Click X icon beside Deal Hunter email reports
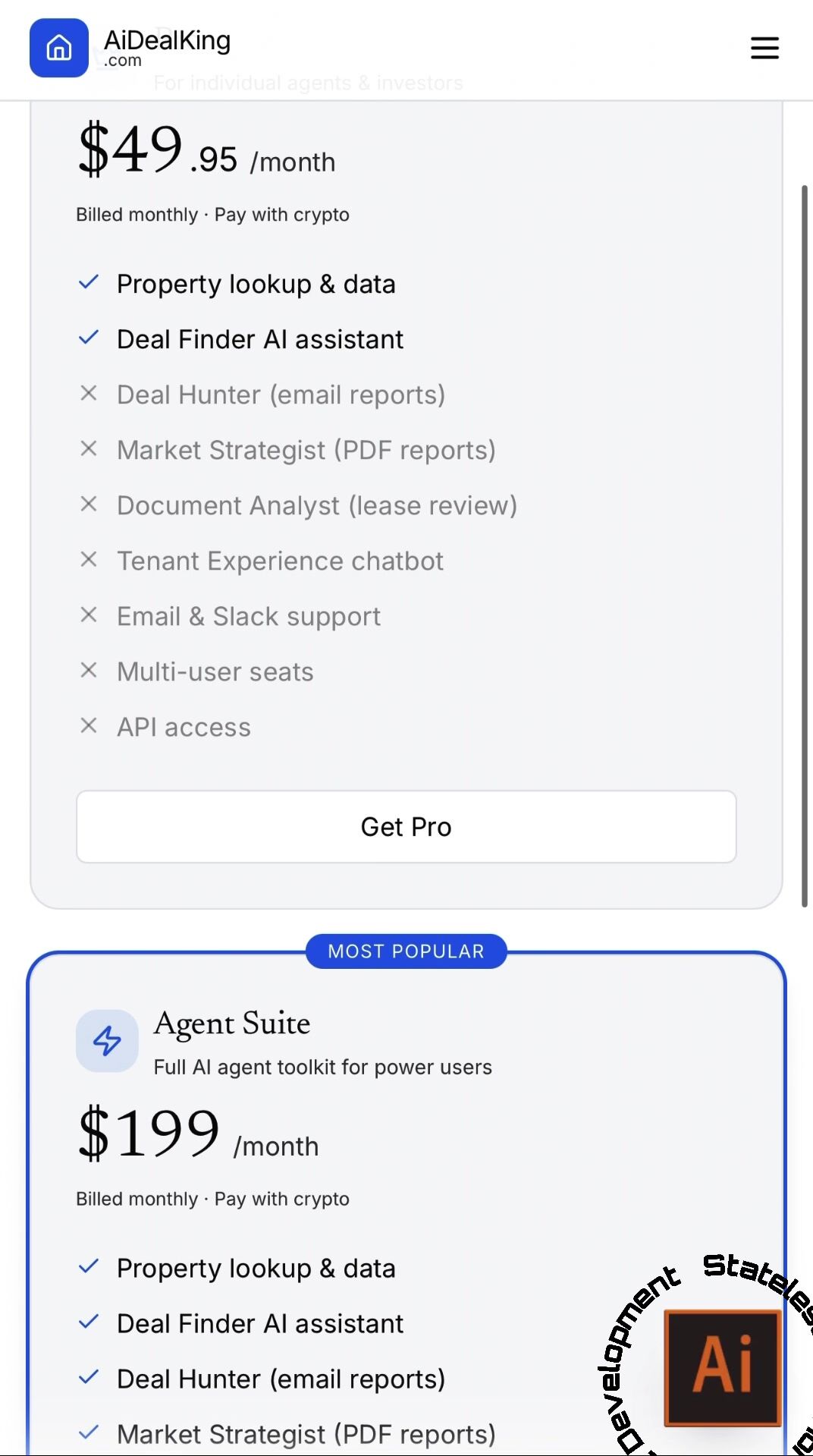 [89, 393]
